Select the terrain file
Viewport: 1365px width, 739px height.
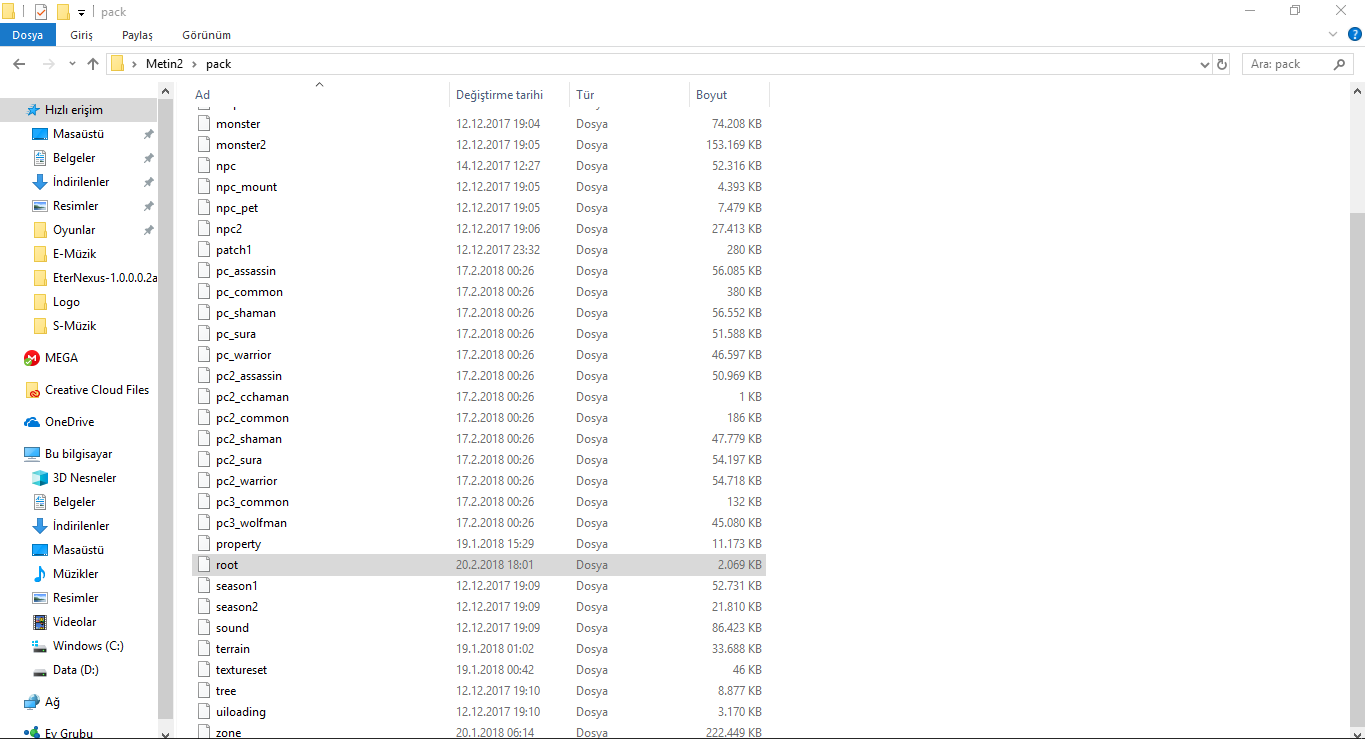tap(479, 649)
